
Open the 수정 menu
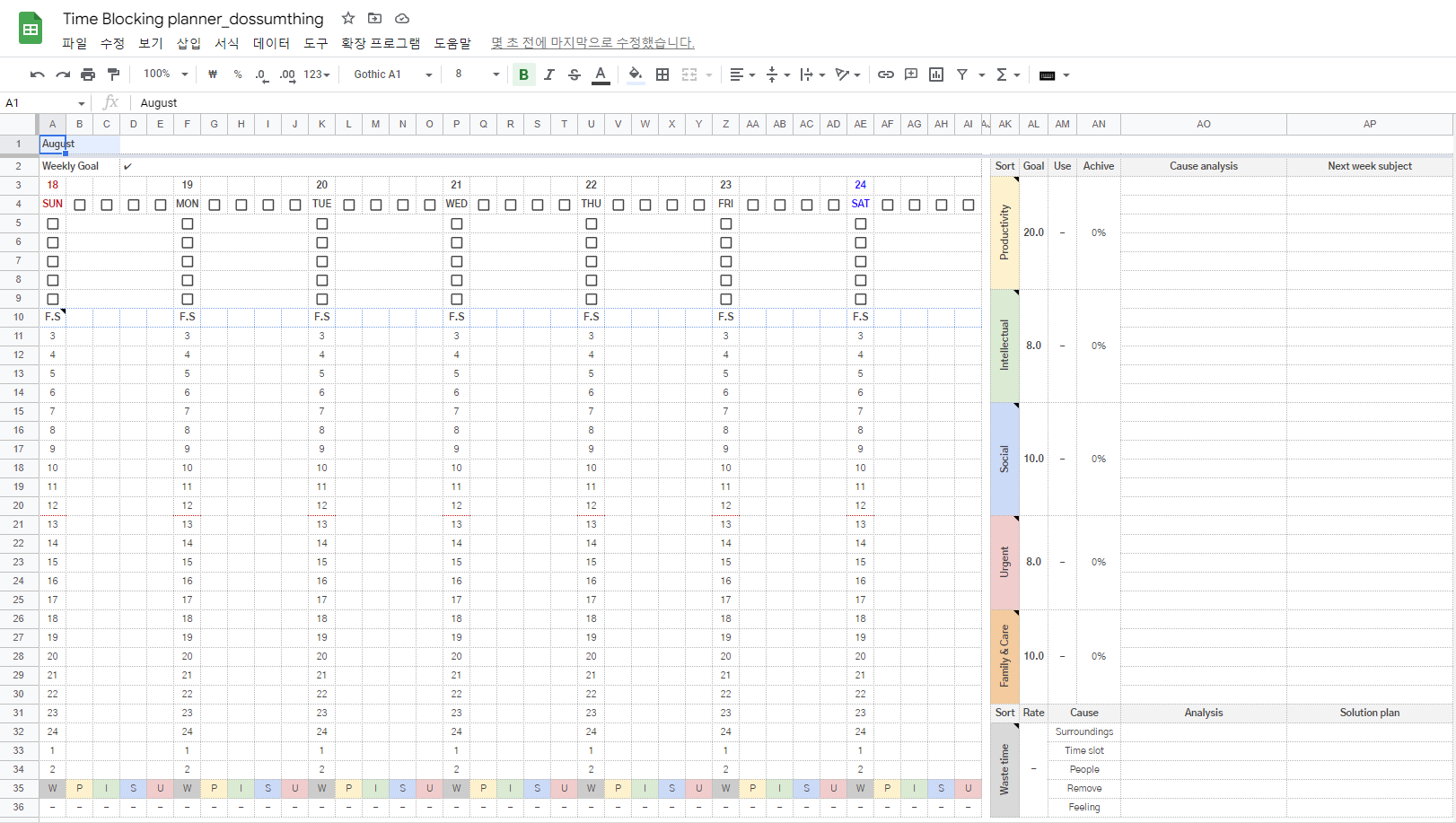pyautogui.click(x=112, y=42)
